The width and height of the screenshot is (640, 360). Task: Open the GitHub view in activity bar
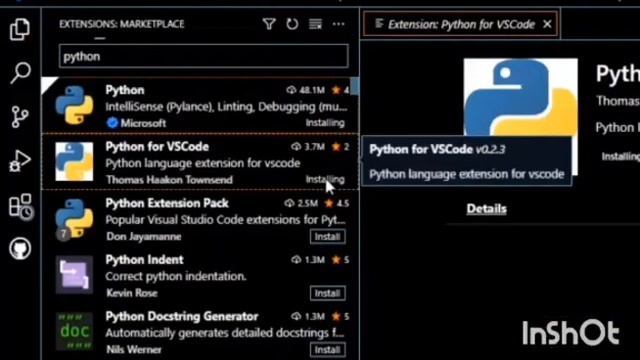pos(20,248)
